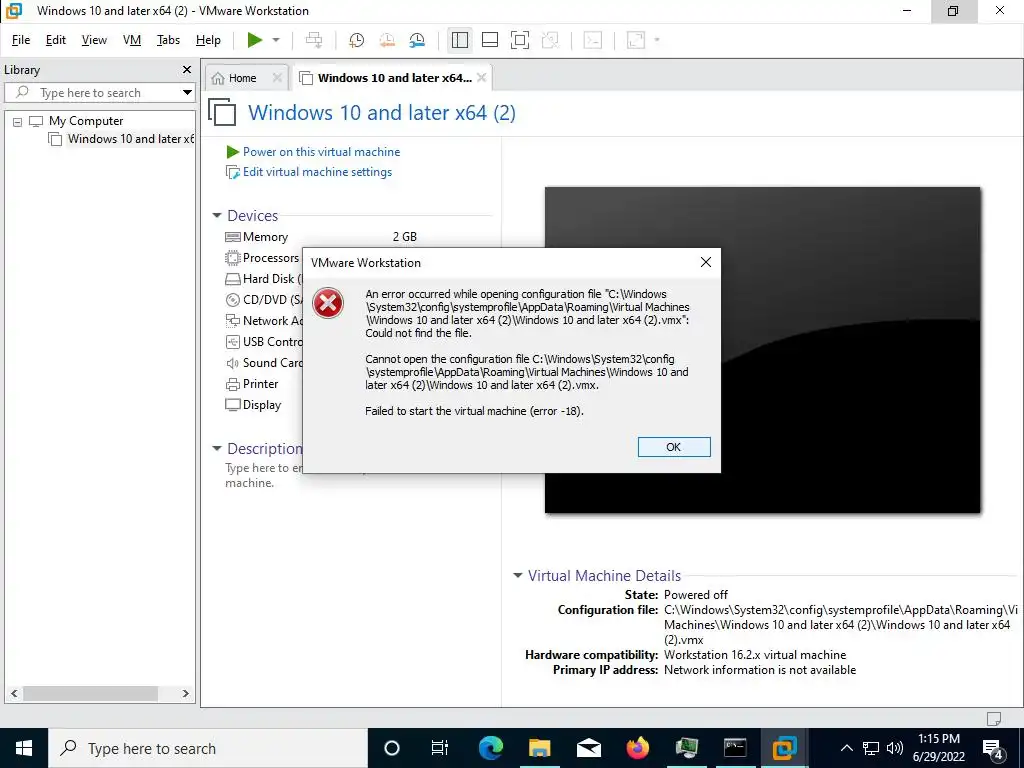Open Command Prompt from taskbar

(735, 748)
